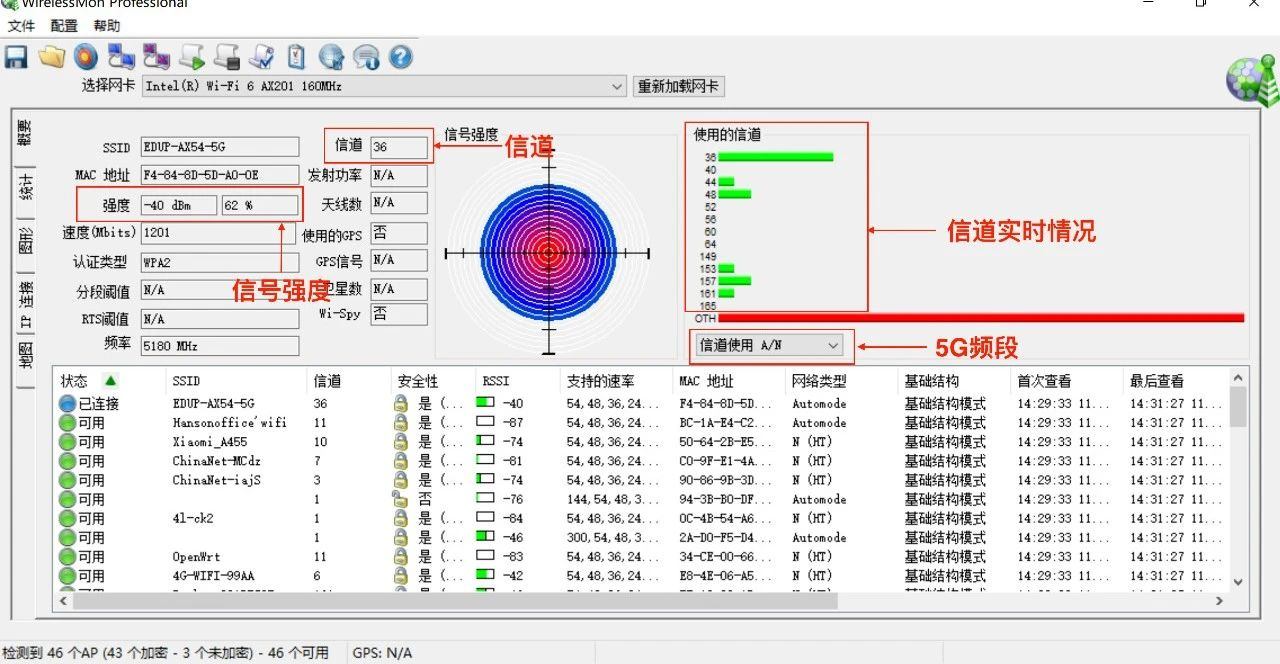
Task: Open the 选择网卡 adapter dropdown
Action: click(x=617, y=87)
